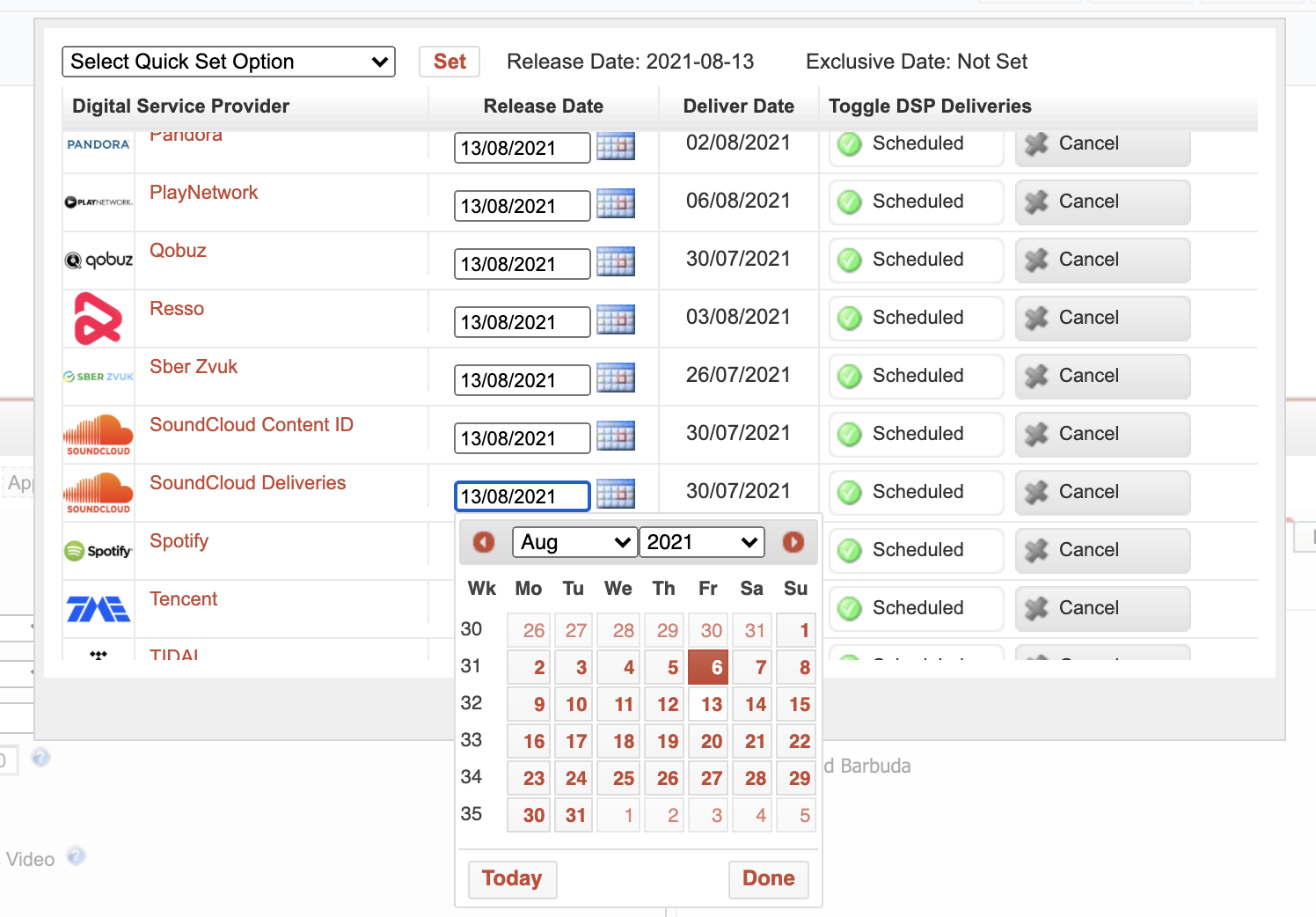
Task: Expand the month dropdown showing Aug
Action: (x=574, y=542)
